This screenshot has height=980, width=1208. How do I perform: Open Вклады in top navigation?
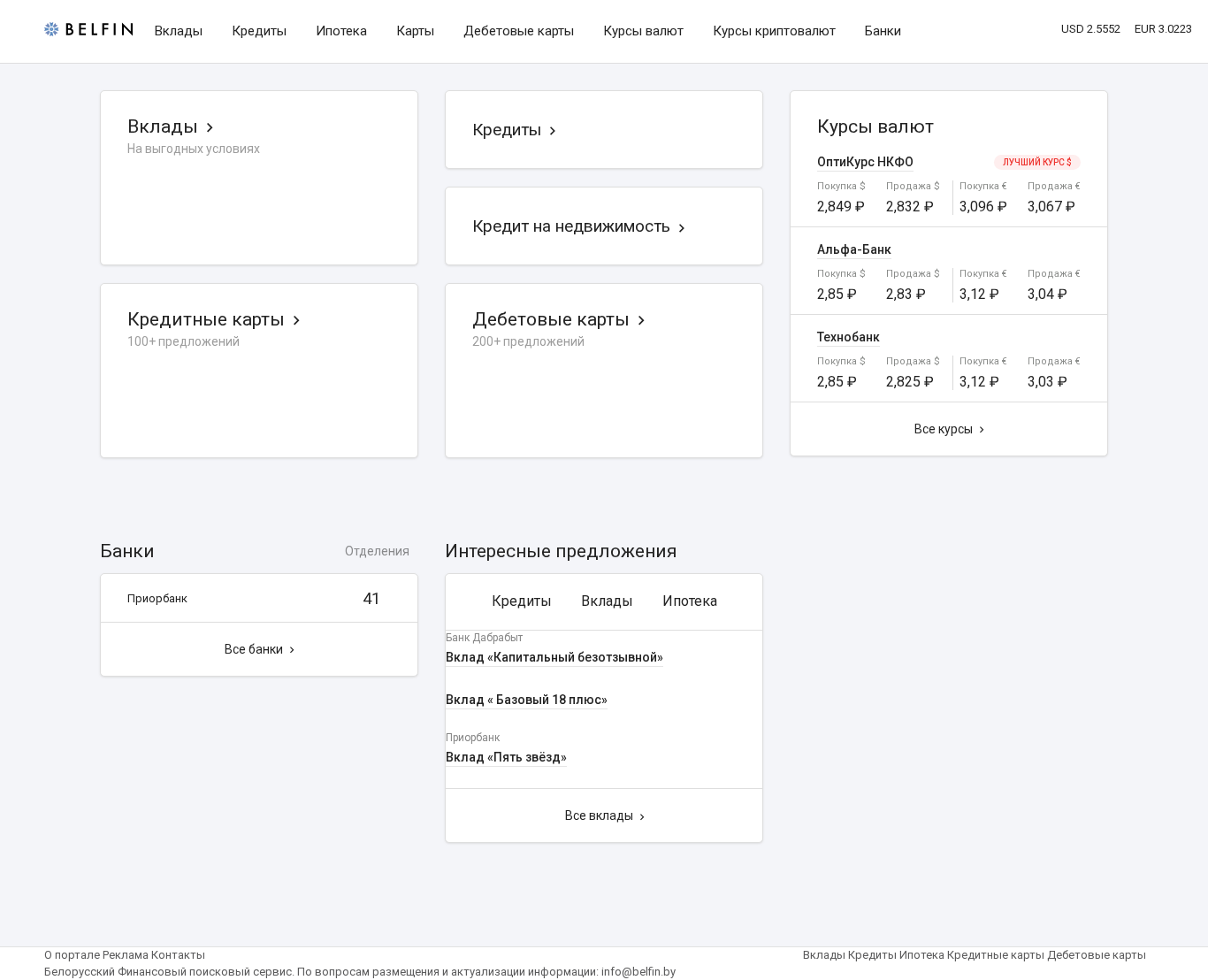pyautogui.click(x=179, y=31)
